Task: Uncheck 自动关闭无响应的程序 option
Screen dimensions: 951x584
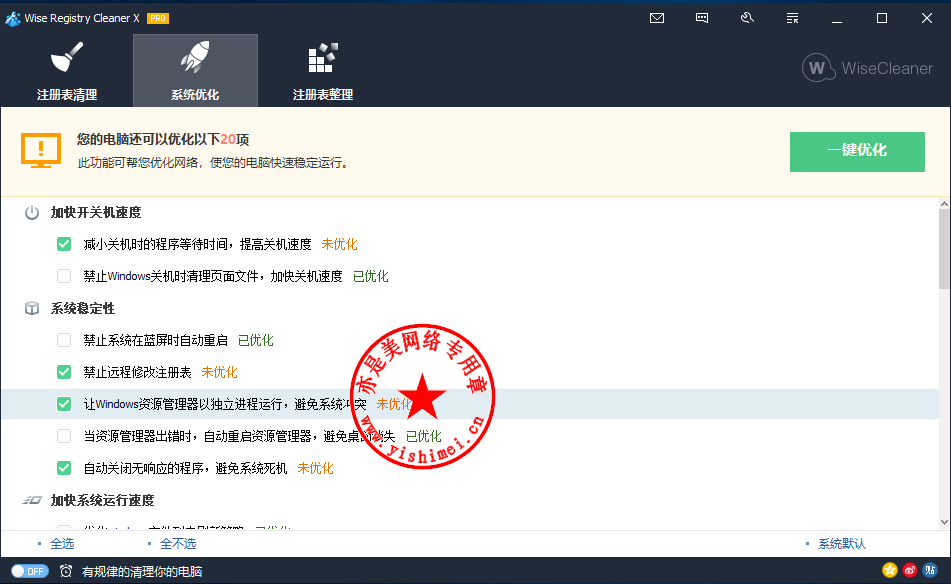Action: click(x=64, y=468)
